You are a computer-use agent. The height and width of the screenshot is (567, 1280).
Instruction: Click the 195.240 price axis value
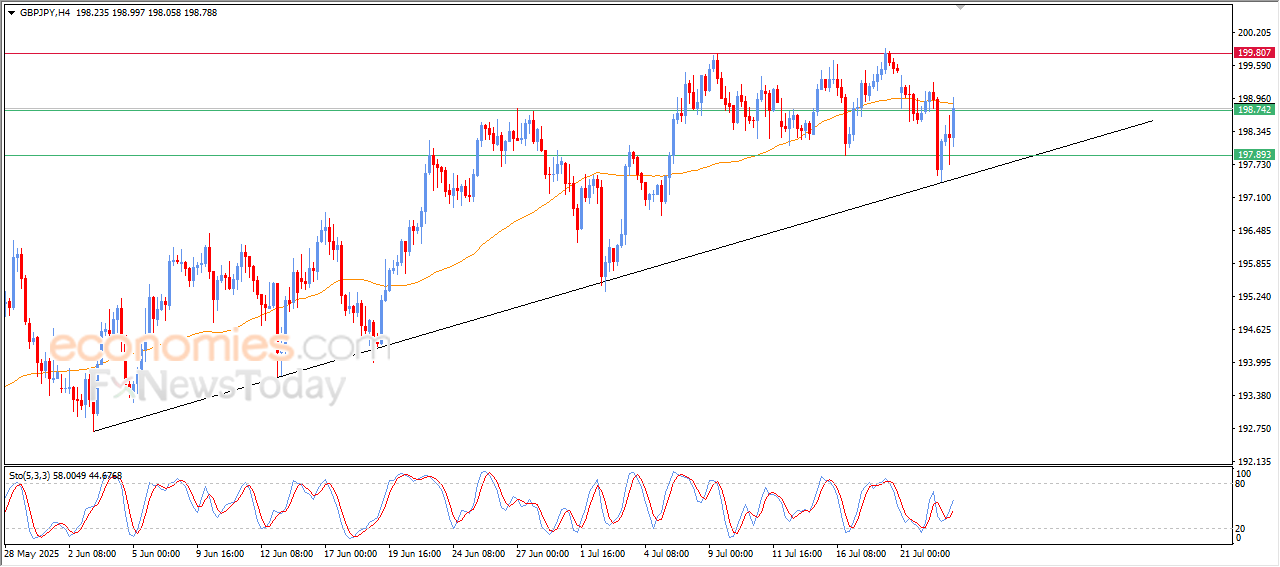point(1254,297)
